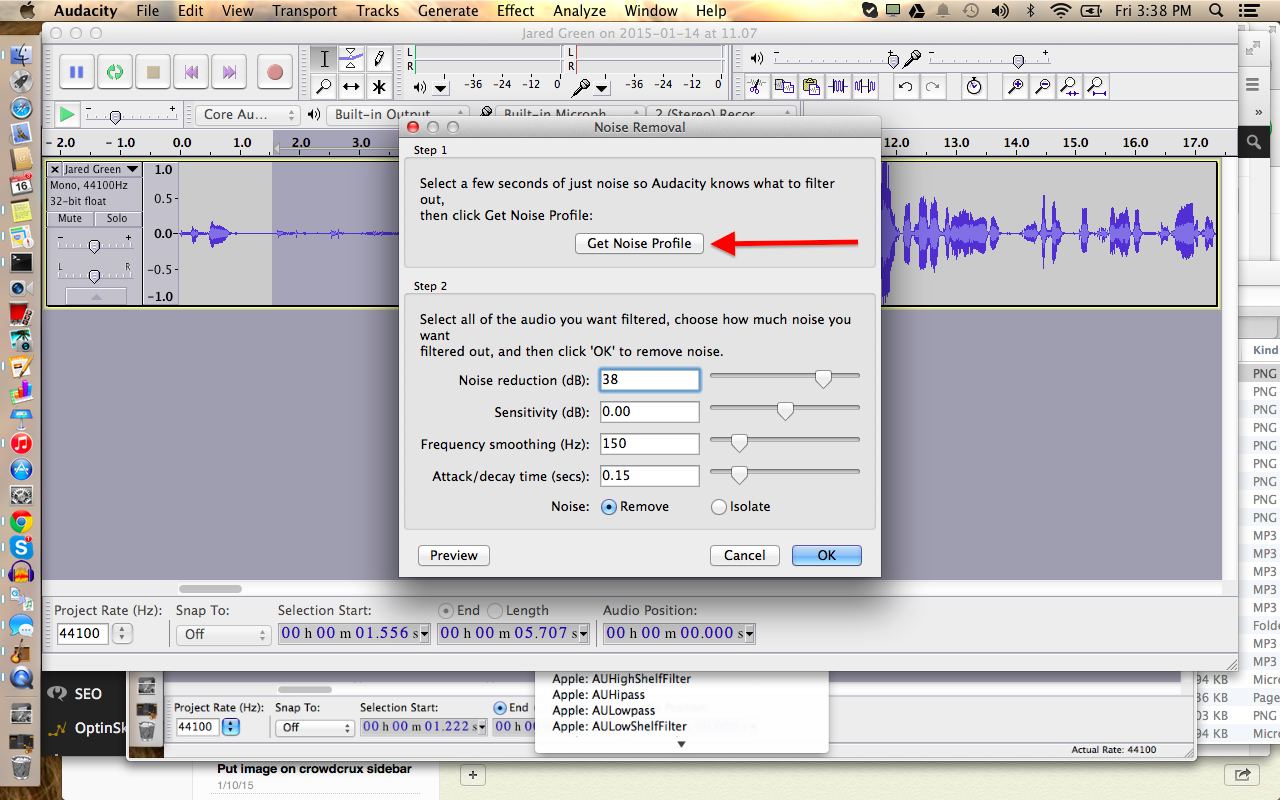Click the Skip to End button

click(229, 72)
